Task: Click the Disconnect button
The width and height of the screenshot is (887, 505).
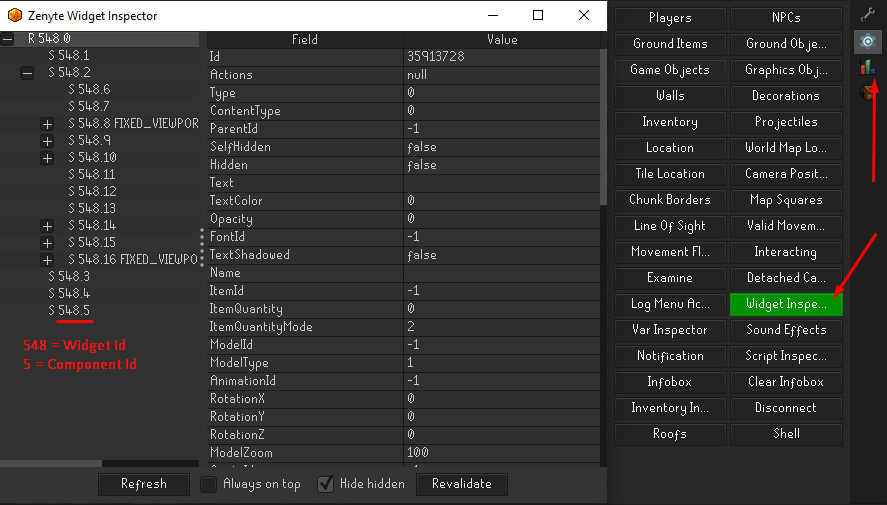Action: (786, 408)
